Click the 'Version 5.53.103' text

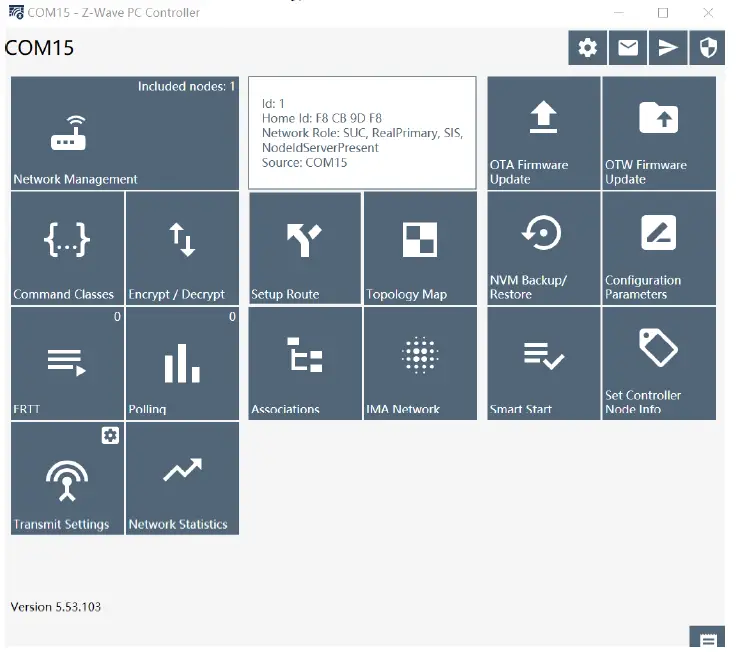56,607
